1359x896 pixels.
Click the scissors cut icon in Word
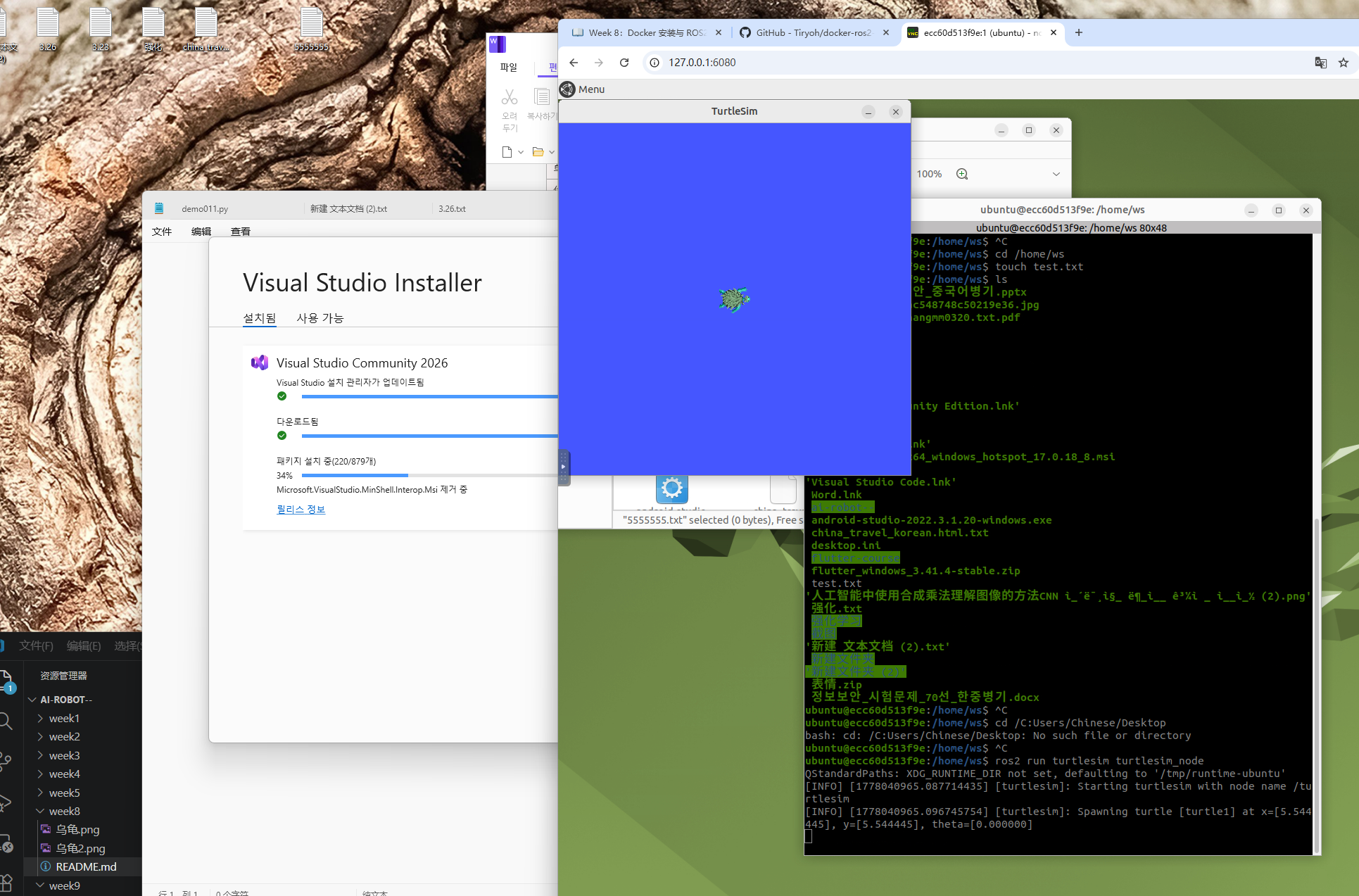(510, 96)
